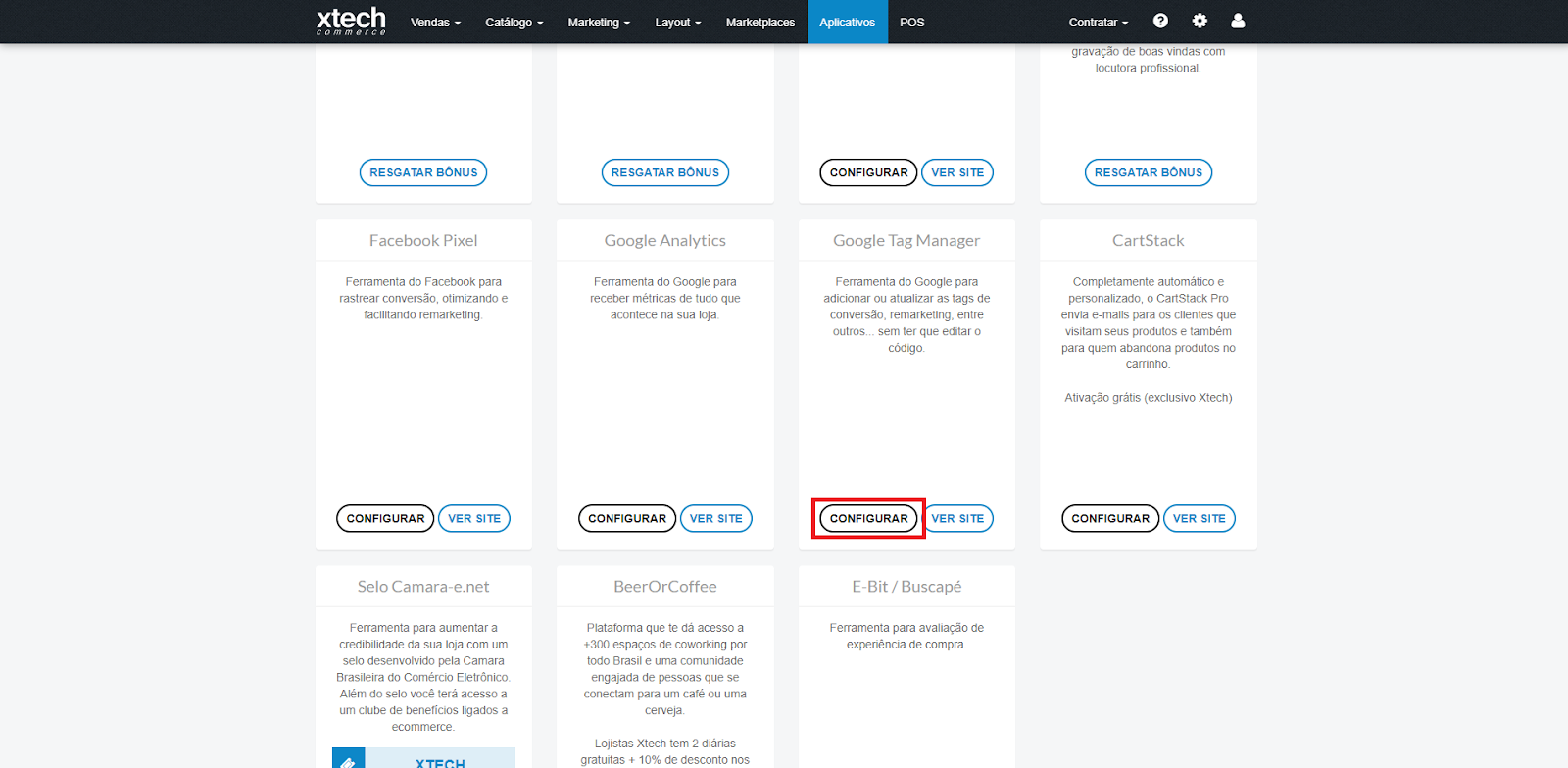This screenshot has width=1568, height=768.
Task: Click the Selo Camara-e.net card title
Action: coord(423,587)
